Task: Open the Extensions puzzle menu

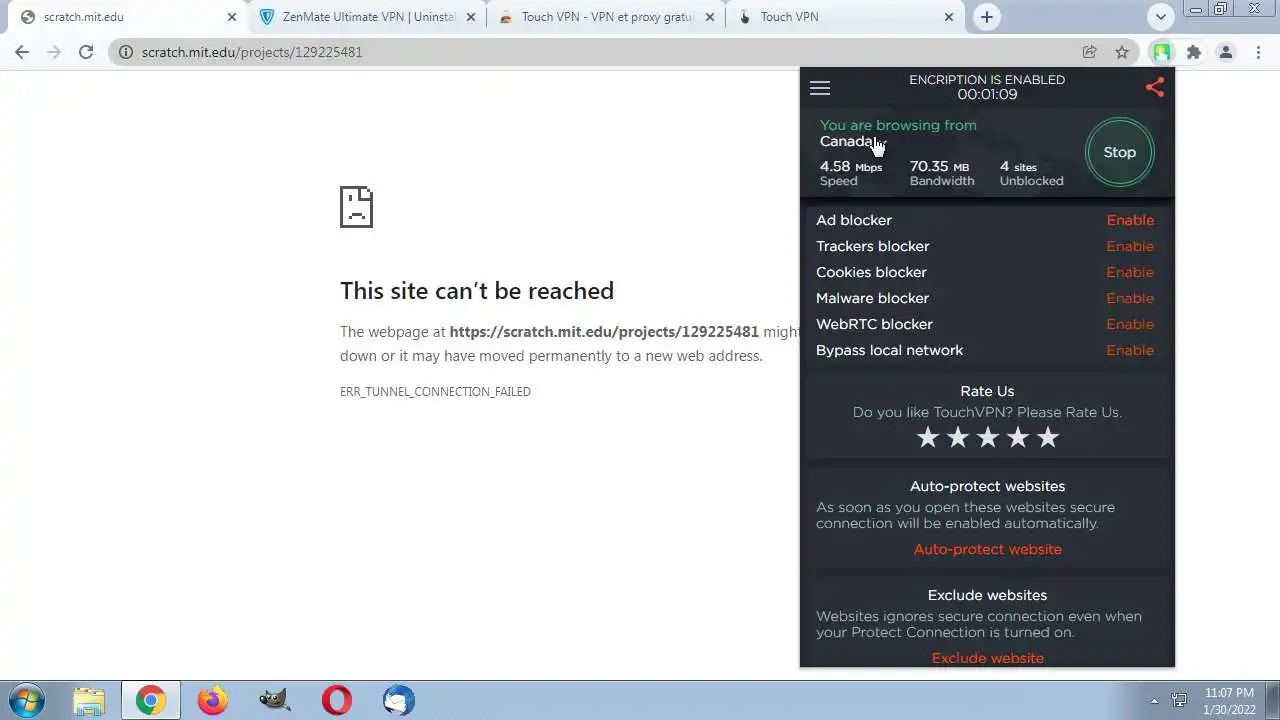Action: tap(1193, 52)
